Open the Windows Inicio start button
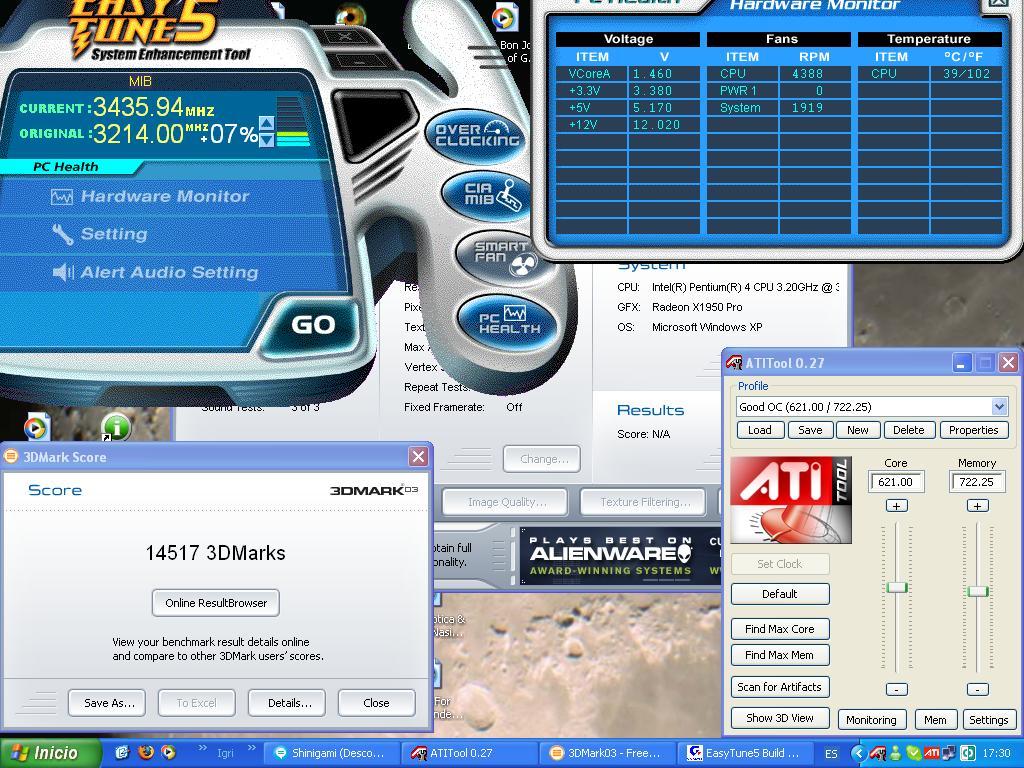Viewport: 1024px width, 768px height. pos(50,753)
